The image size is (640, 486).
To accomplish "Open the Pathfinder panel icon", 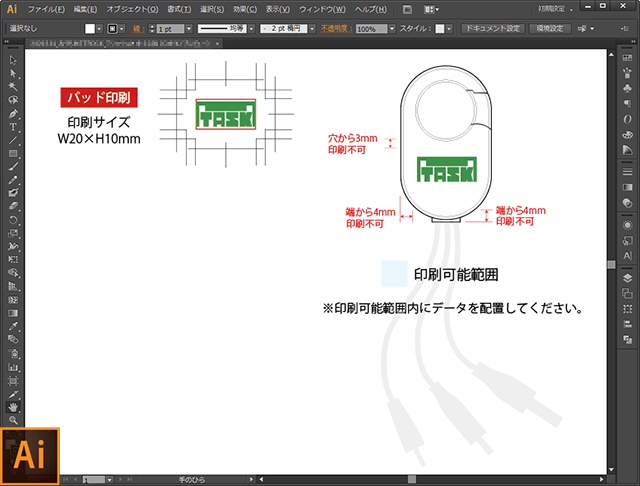I will pos(627,340).
